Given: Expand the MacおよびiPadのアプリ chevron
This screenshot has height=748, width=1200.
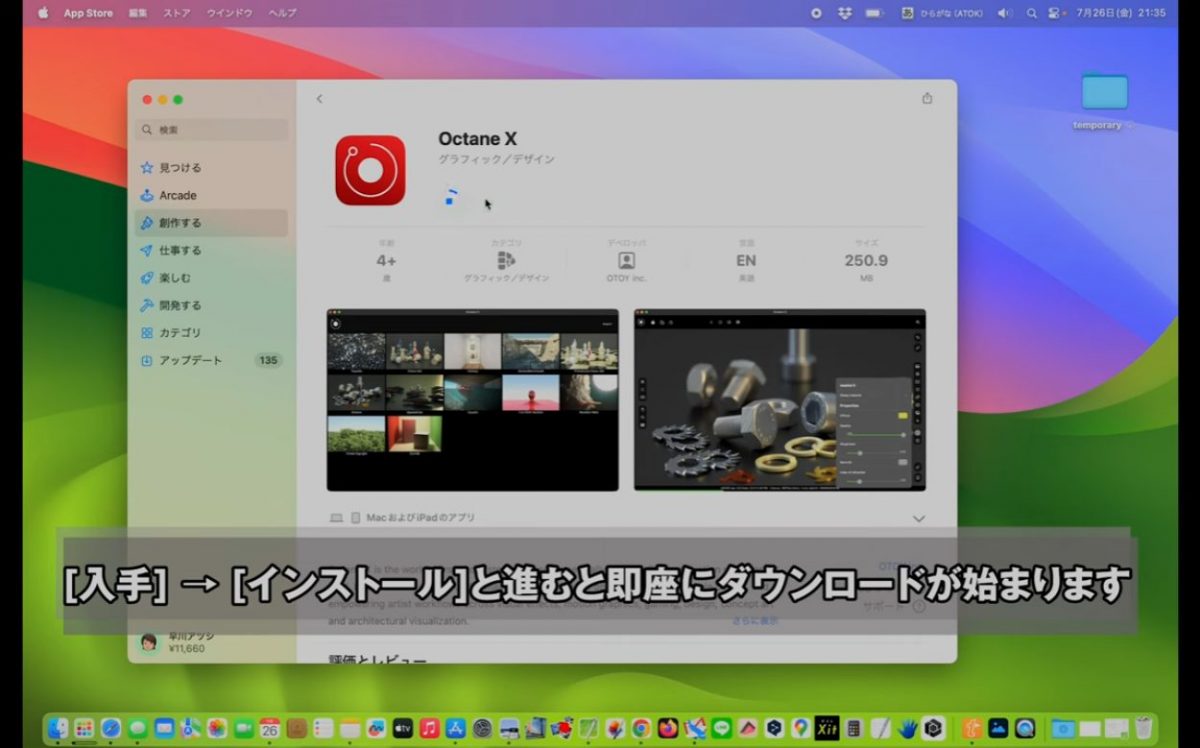Looking at the screenshot, I should [x=919, y=519].
